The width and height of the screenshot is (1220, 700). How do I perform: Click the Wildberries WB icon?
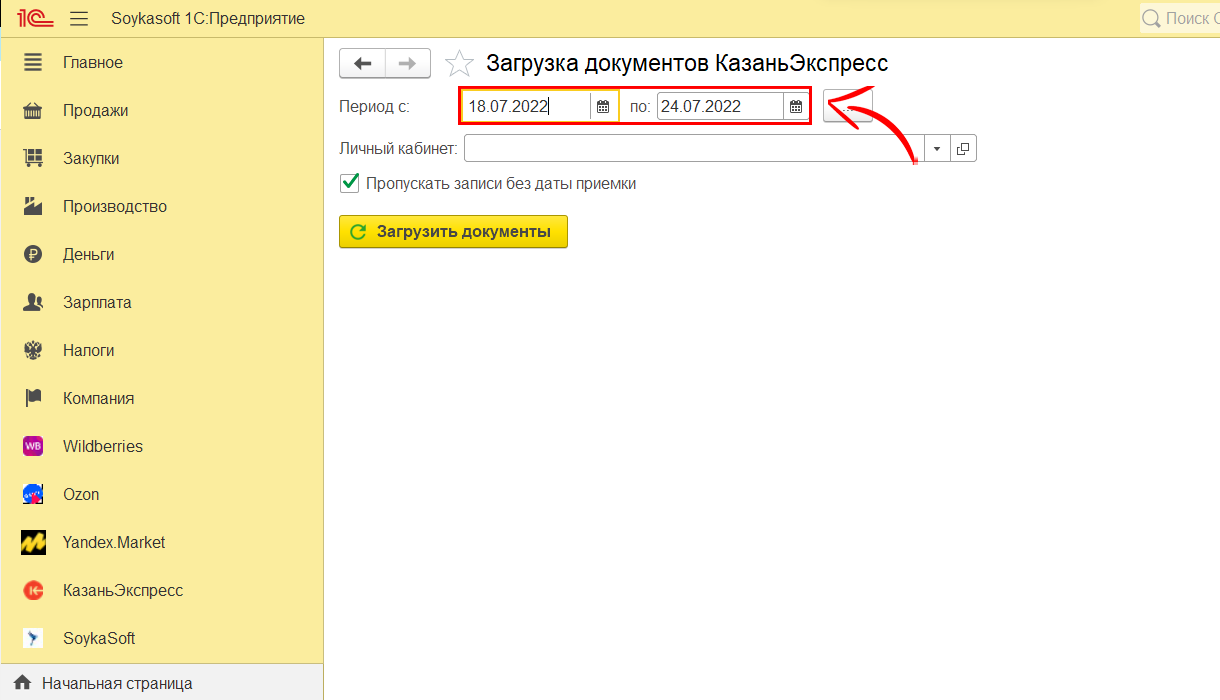[x=33, y=447]
